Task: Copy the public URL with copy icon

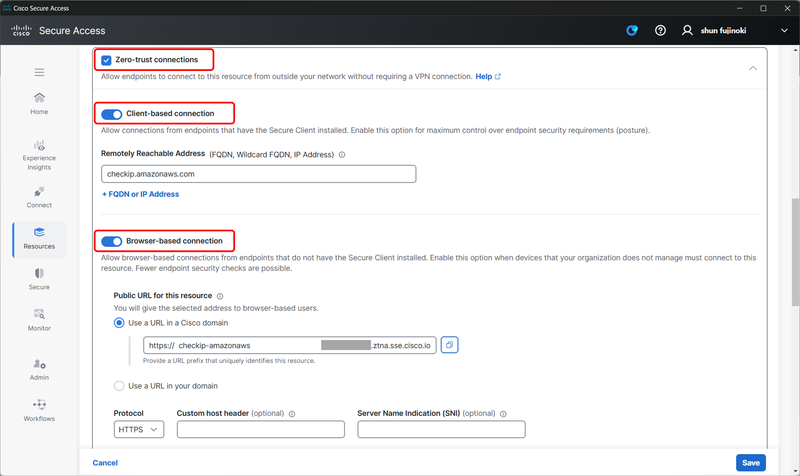Action: point(450,345)
